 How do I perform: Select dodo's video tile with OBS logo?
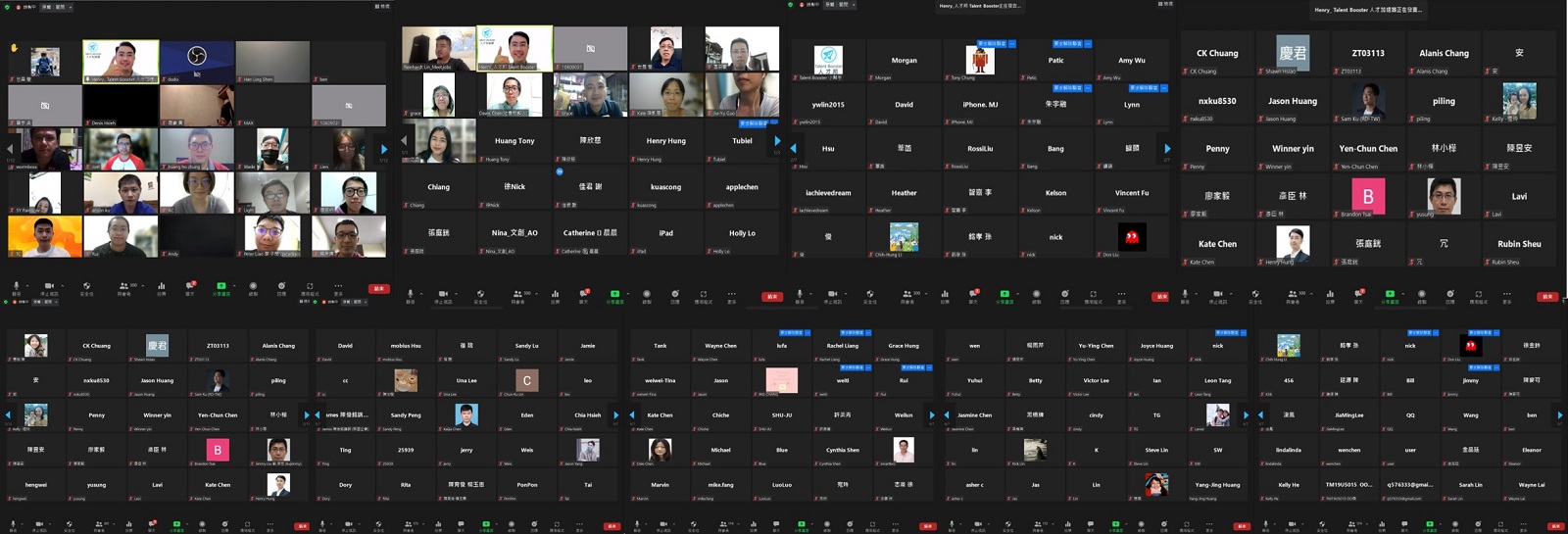(x=197, y=61)
